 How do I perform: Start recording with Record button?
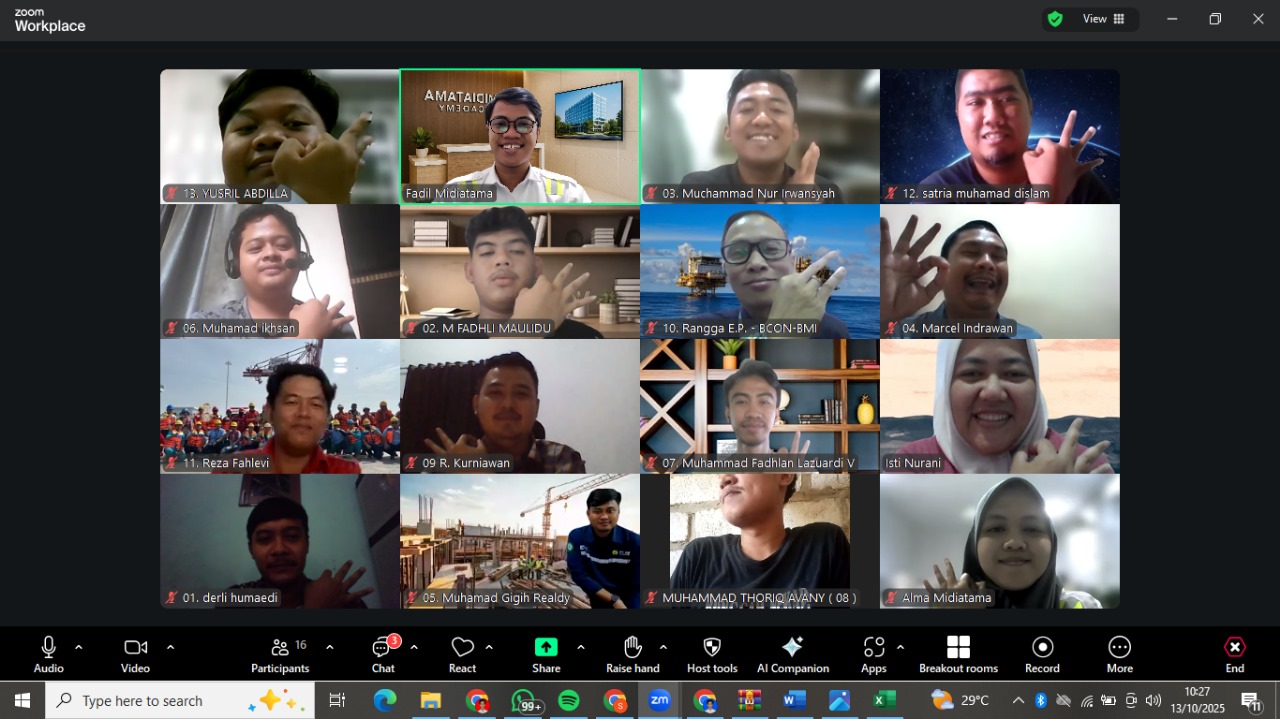[x=1042, y=654]
